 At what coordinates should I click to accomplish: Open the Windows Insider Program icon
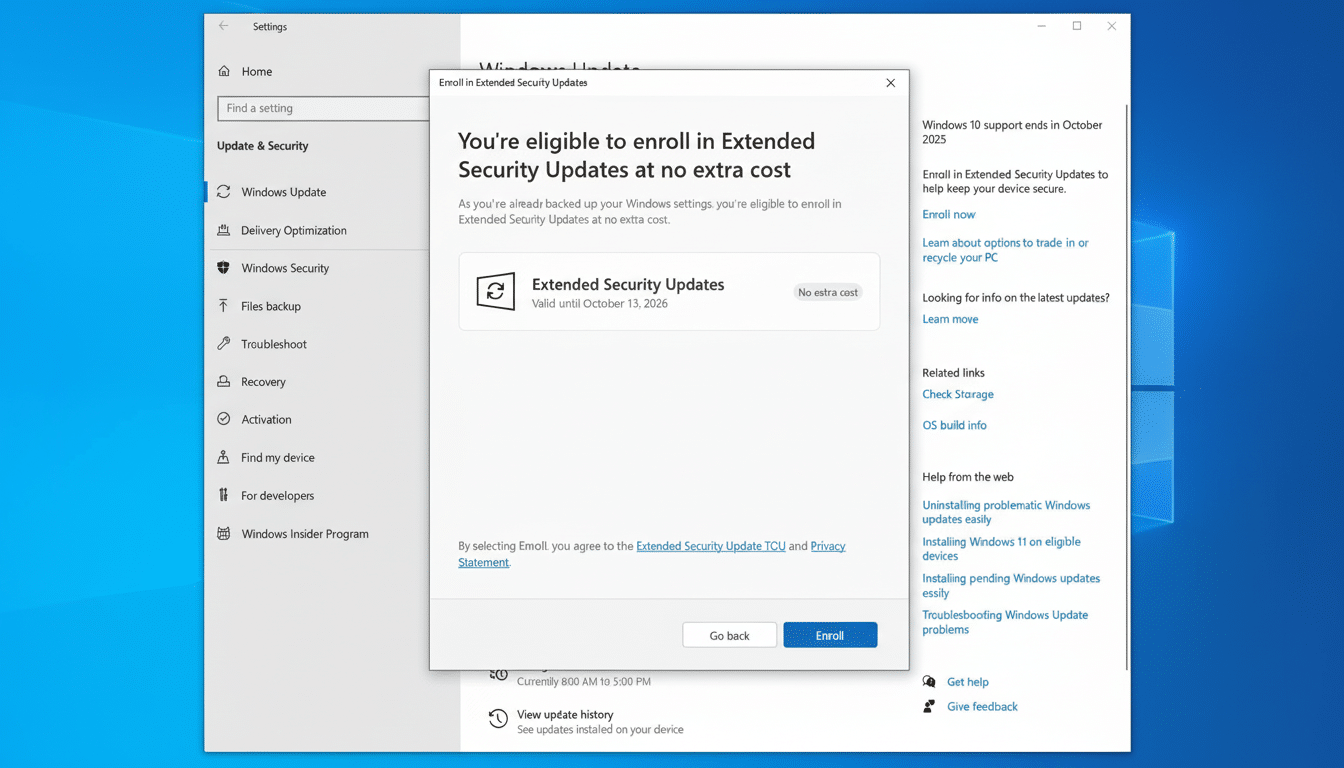tap(222, 533)
